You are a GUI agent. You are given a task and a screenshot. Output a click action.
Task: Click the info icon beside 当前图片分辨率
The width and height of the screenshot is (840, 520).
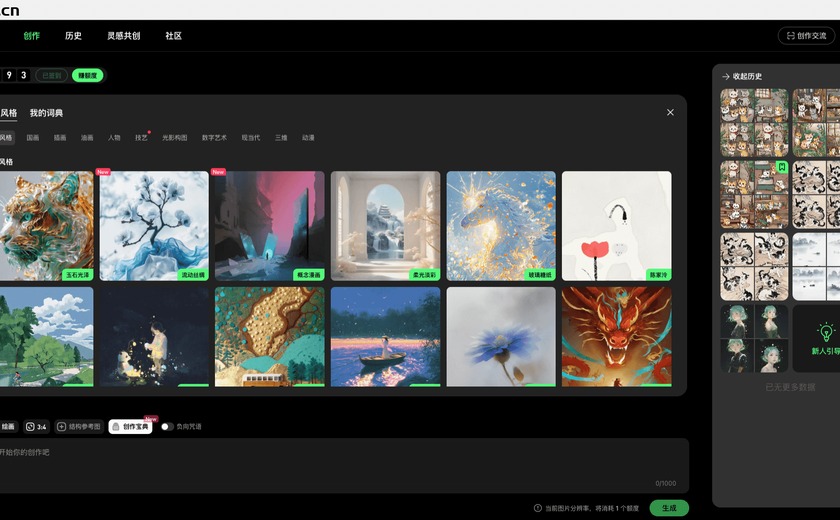pos(537,508)
